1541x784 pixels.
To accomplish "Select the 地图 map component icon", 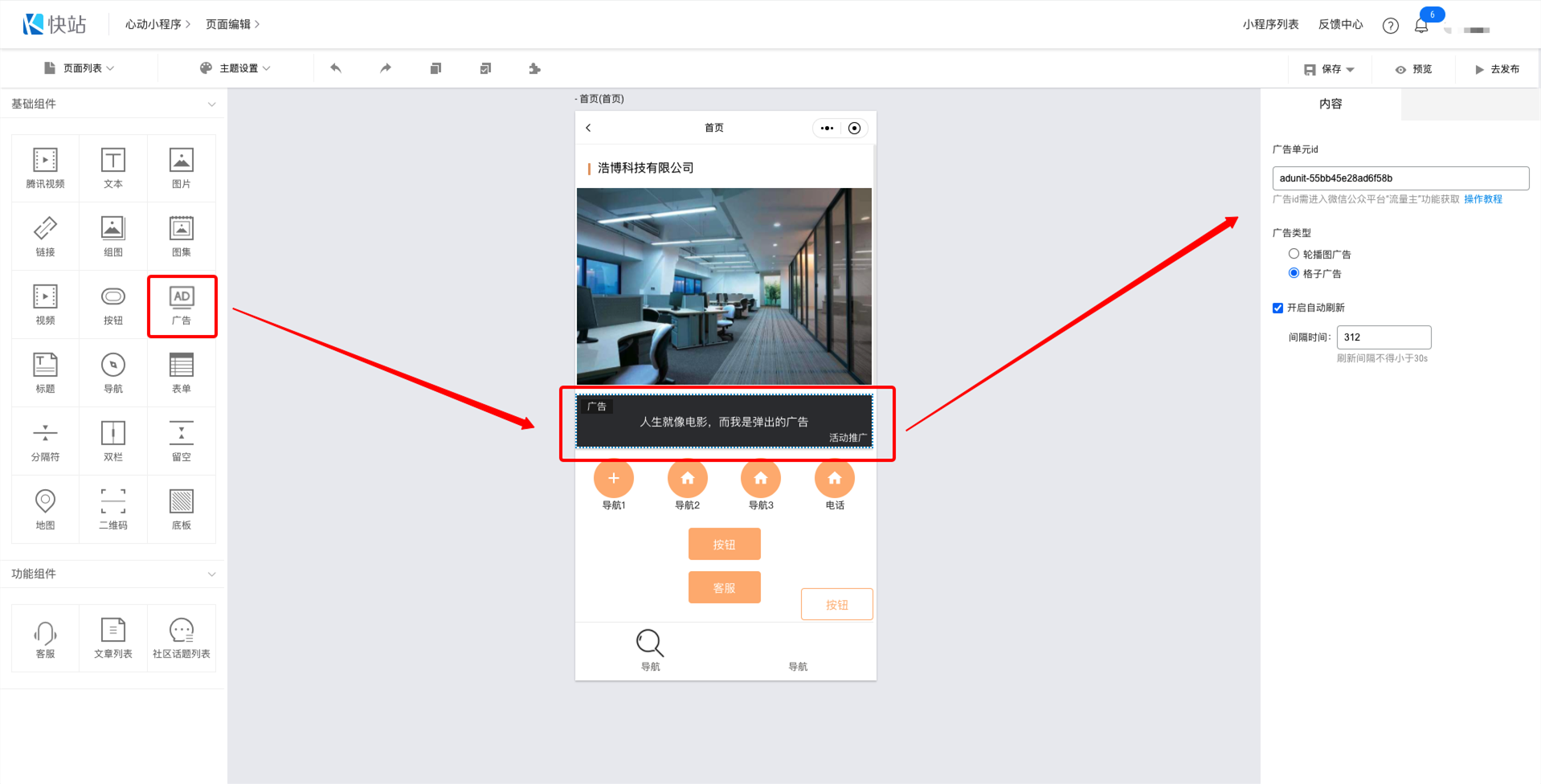I will click(45, 508).
